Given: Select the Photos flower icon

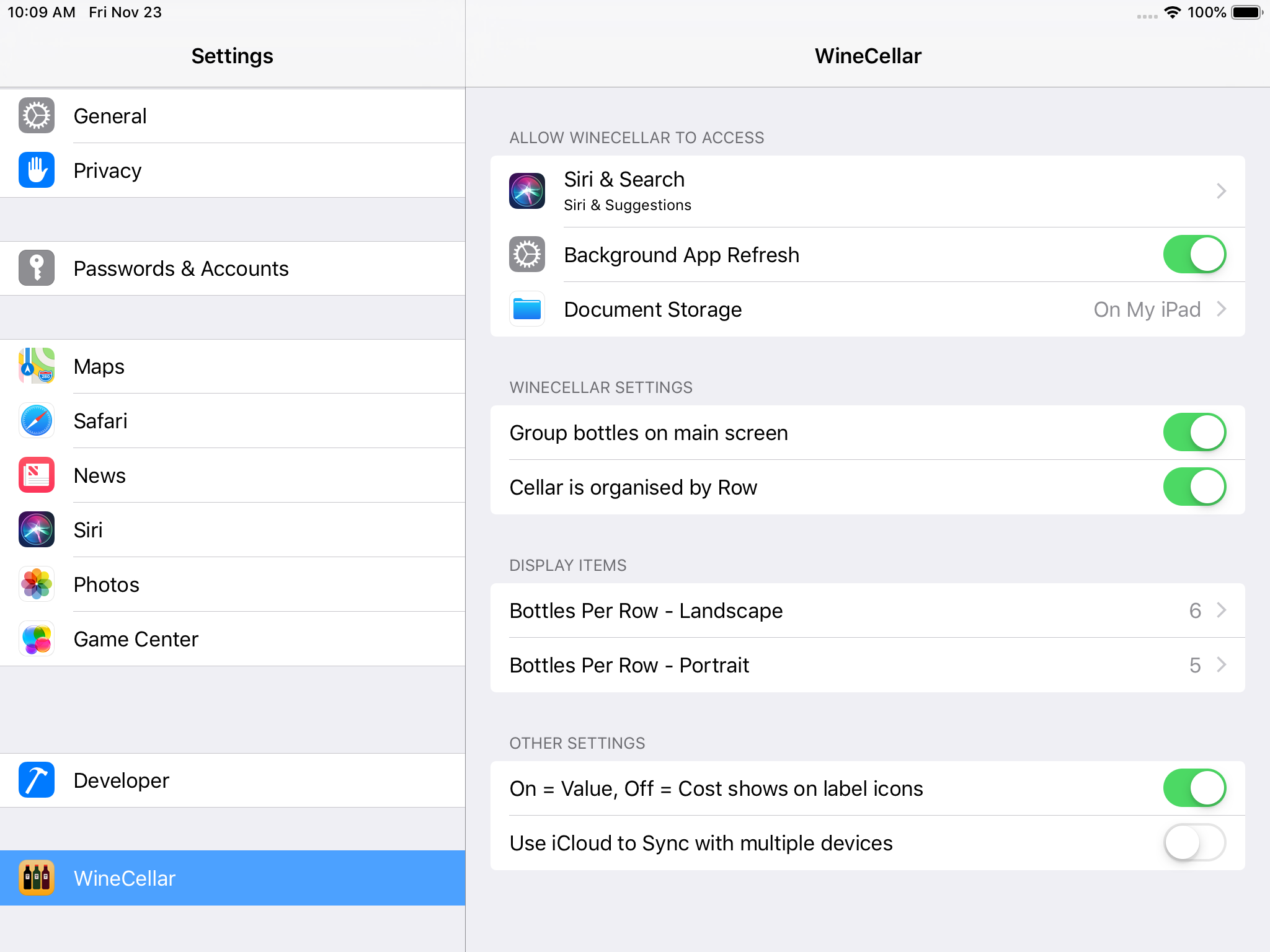Looking at the screenshot, I should pyautogui.click(x=37, y=584).
